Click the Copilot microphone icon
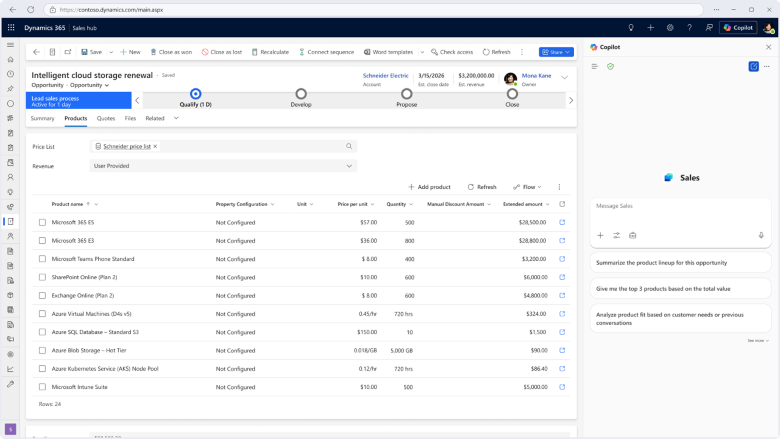 tap(761, 236)
